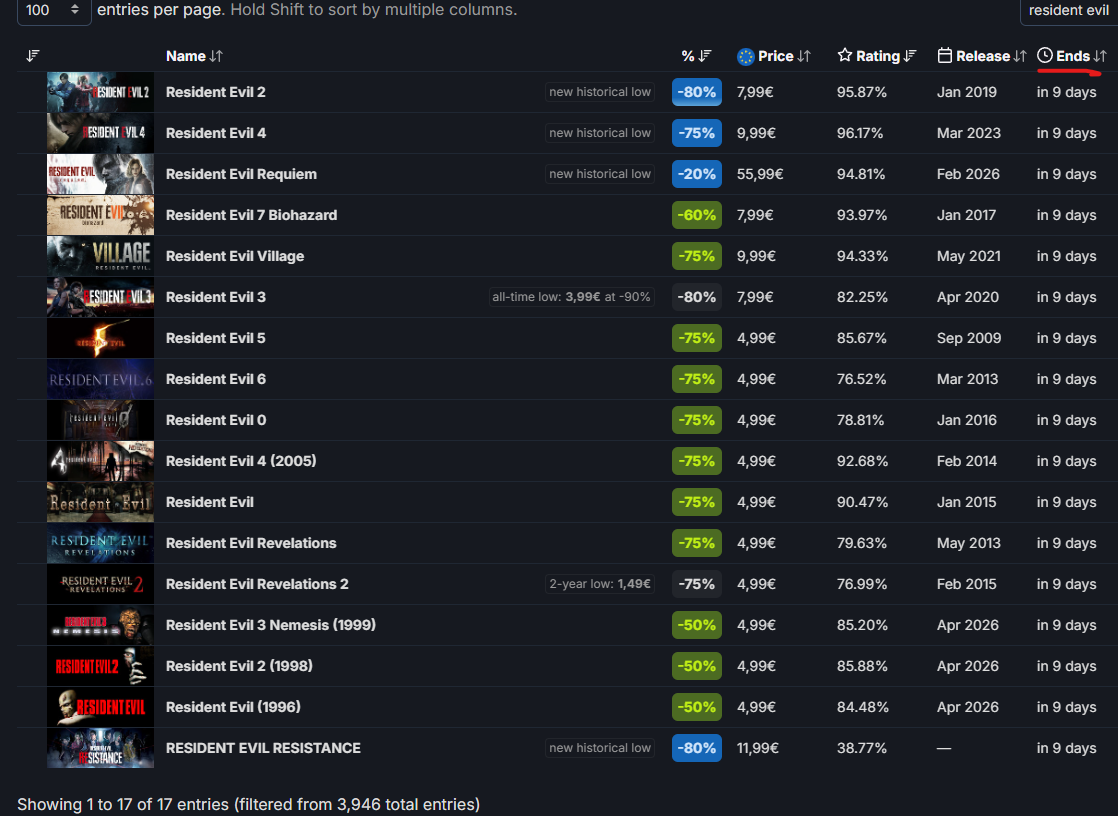Sort table by the Name column
This screenshot has width=1118, height=816.
[194, 56]
